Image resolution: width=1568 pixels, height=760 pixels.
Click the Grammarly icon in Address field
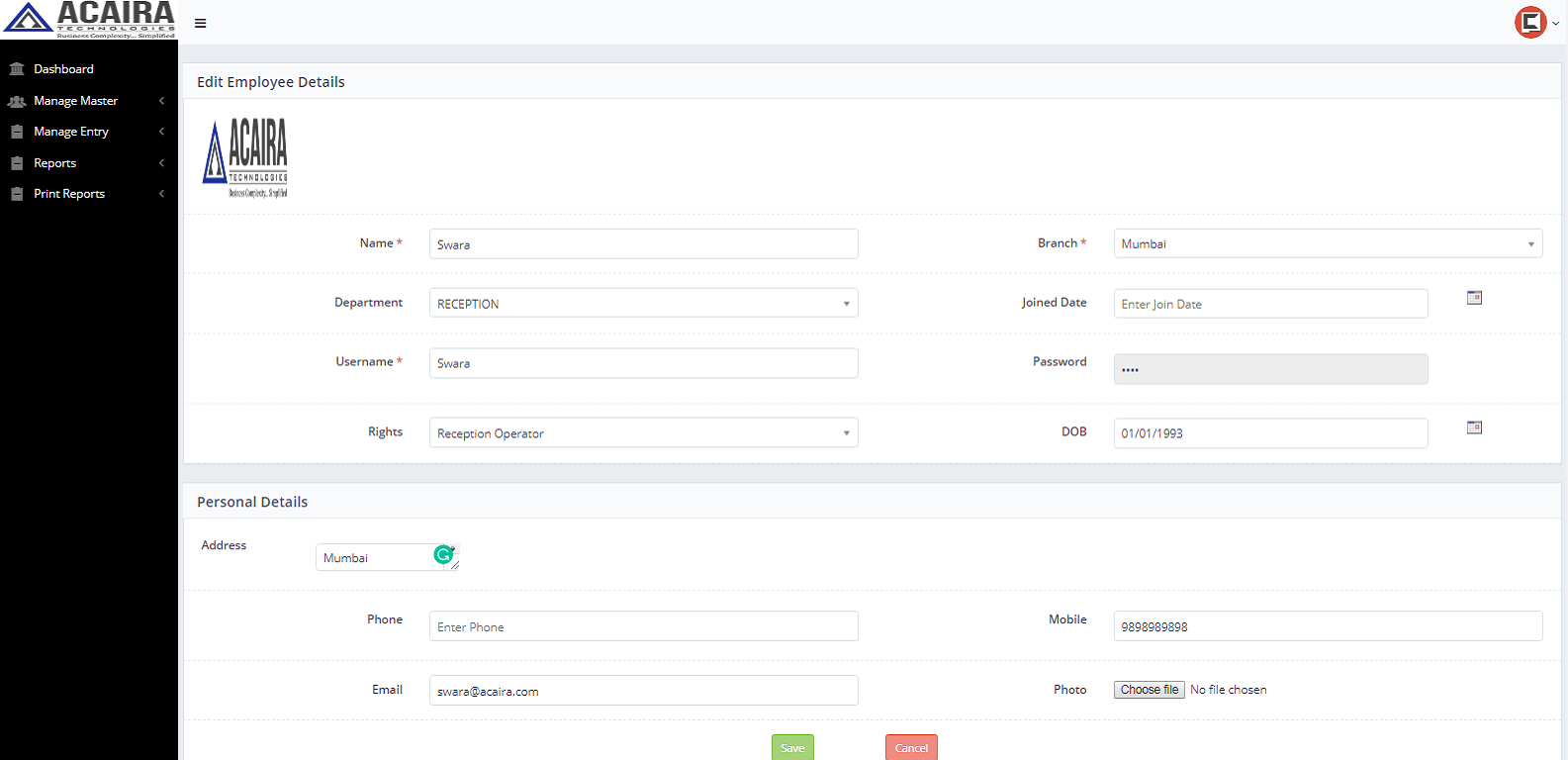(444, 555)
